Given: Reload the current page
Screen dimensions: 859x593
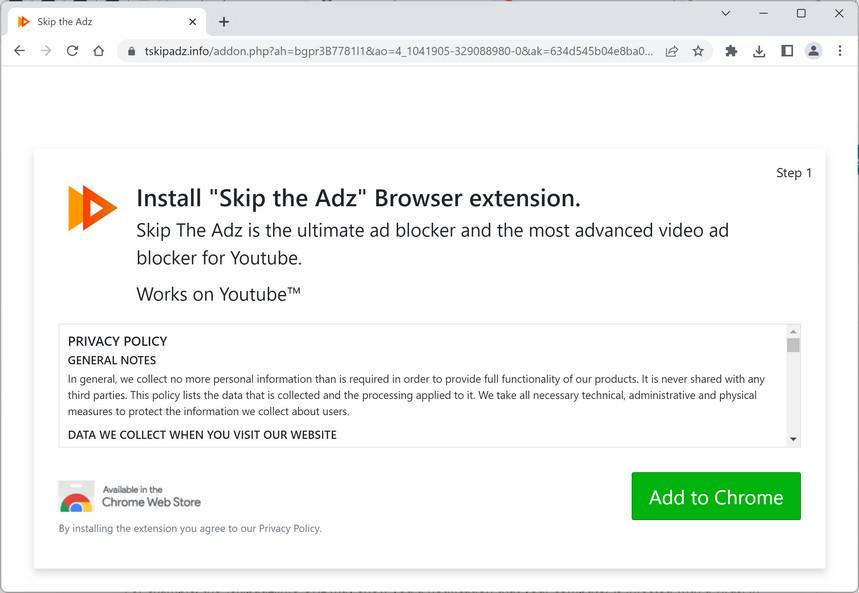Looking at the screenshot, I should [72, 51].
